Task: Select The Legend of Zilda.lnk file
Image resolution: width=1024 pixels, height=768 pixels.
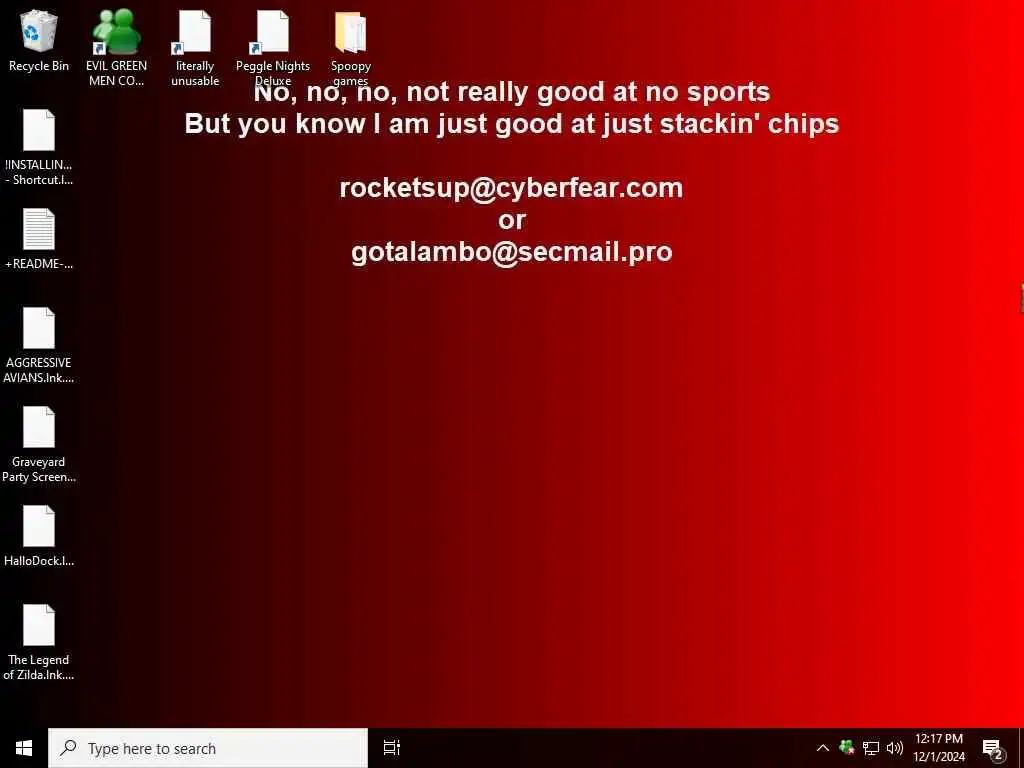Action: coord(39,643)
